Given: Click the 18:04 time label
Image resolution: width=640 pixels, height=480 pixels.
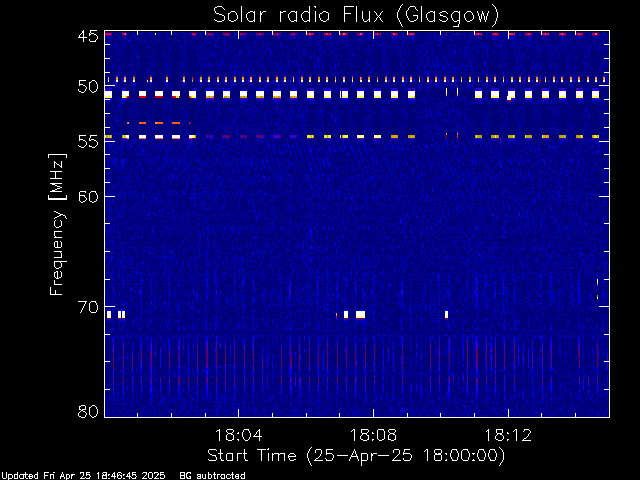Looking at the screenshot, I should tap(239, 435).
